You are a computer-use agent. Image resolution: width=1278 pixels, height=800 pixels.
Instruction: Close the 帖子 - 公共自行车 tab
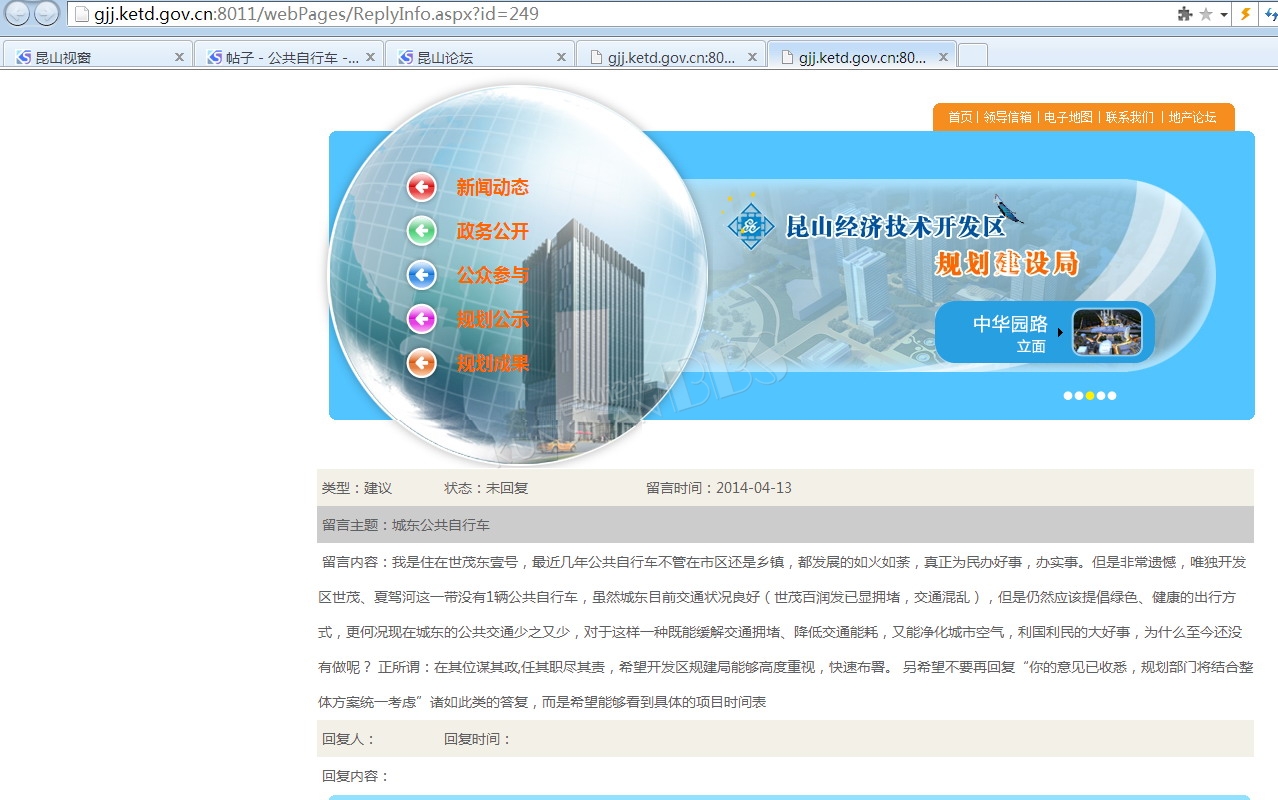(x=370, y=57)
